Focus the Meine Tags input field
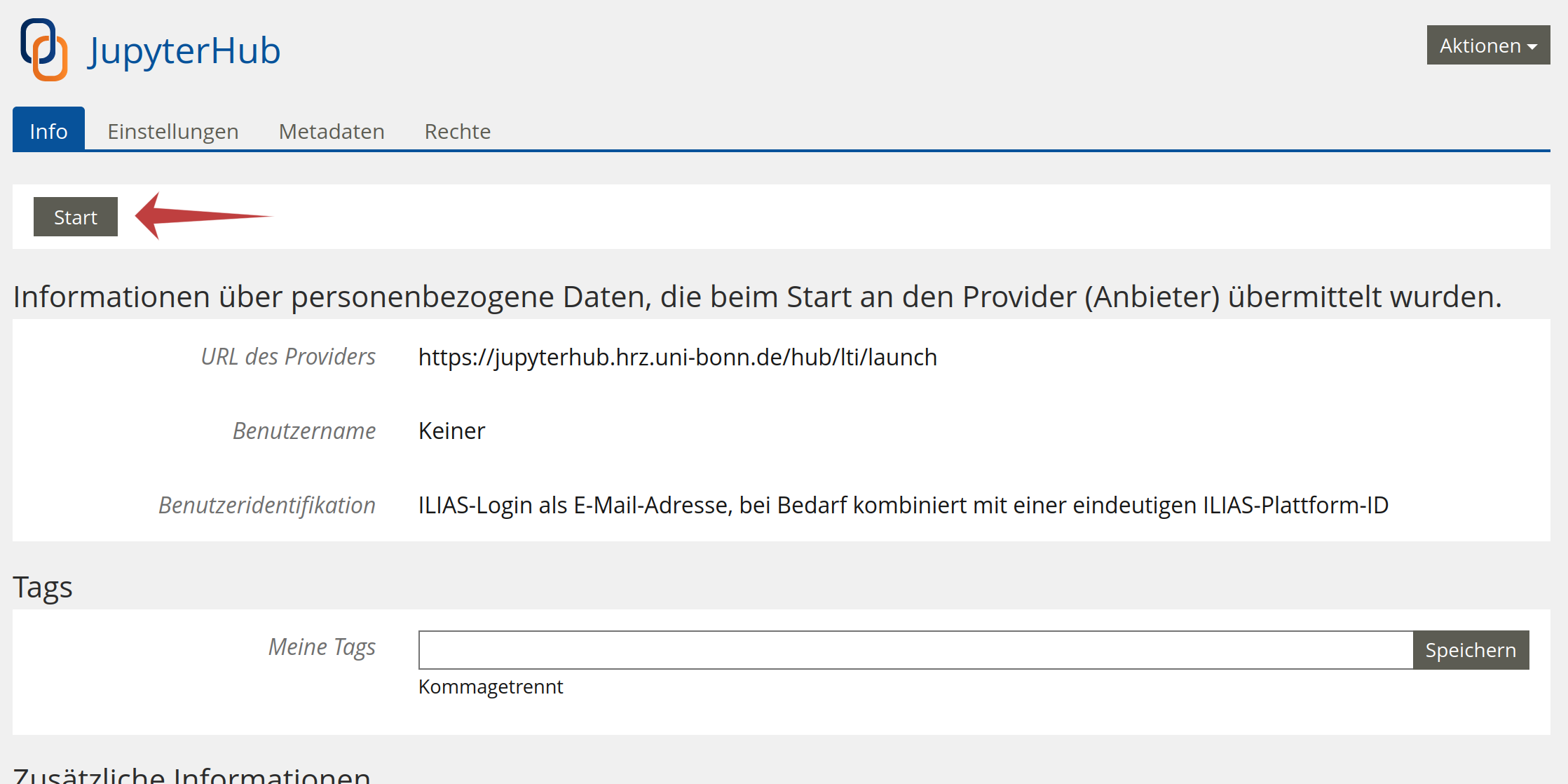 coord(915,650)
